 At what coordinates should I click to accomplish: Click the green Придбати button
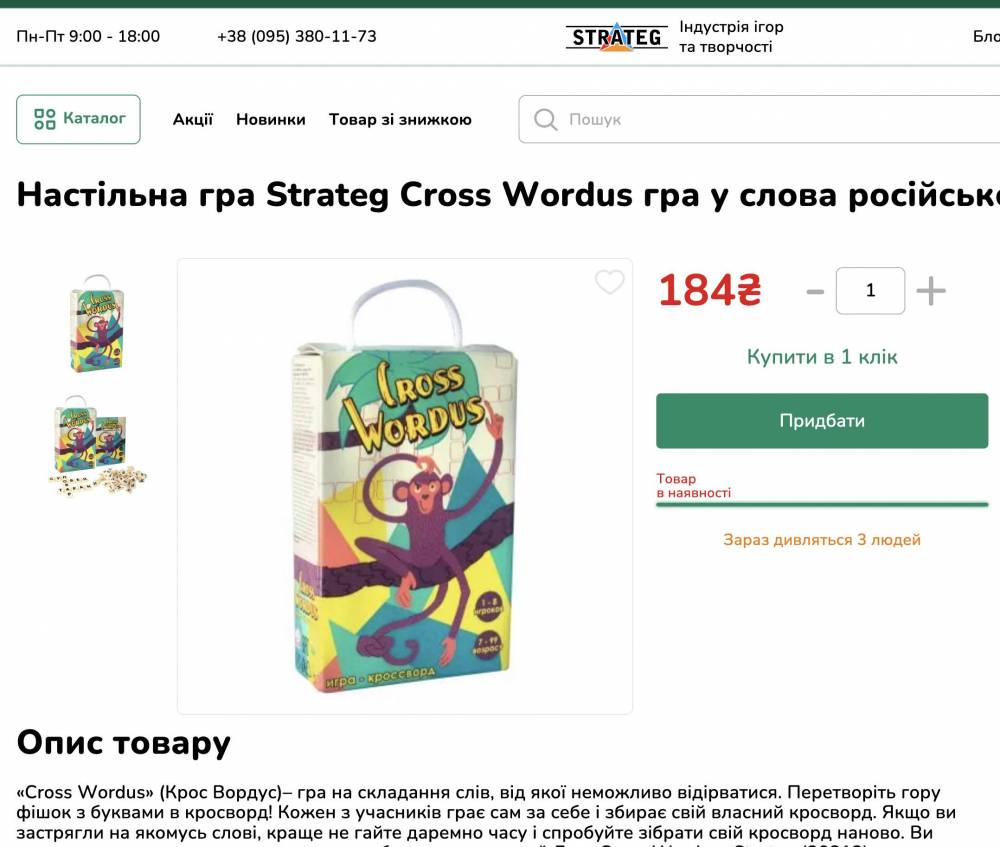(x=821, y=421)
